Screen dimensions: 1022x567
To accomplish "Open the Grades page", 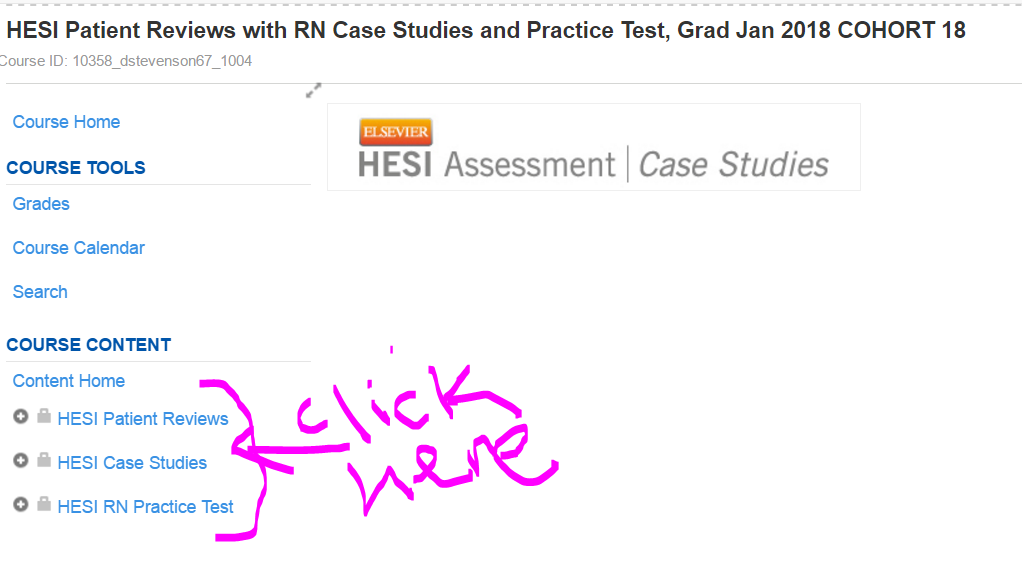I will click(41, 204).
